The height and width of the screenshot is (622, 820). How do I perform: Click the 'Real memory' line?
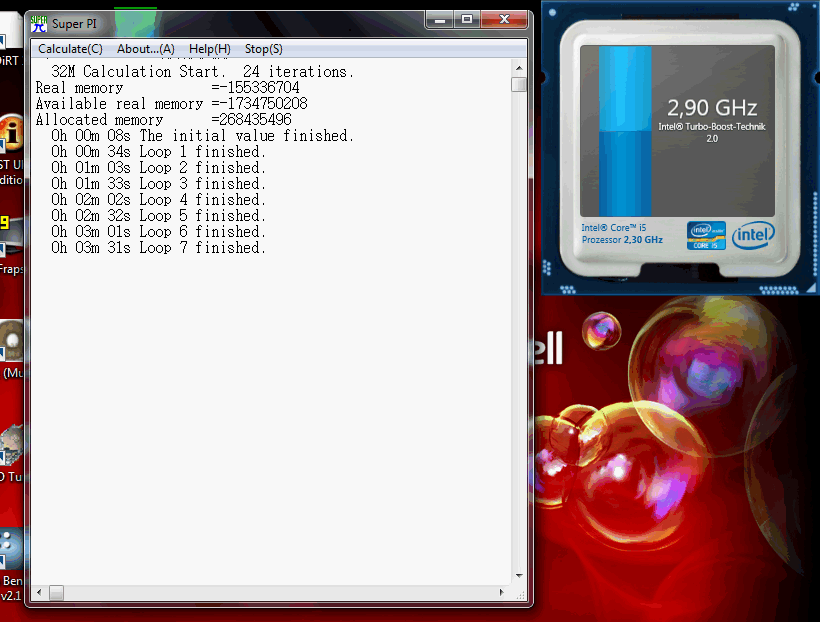(167, 88)
